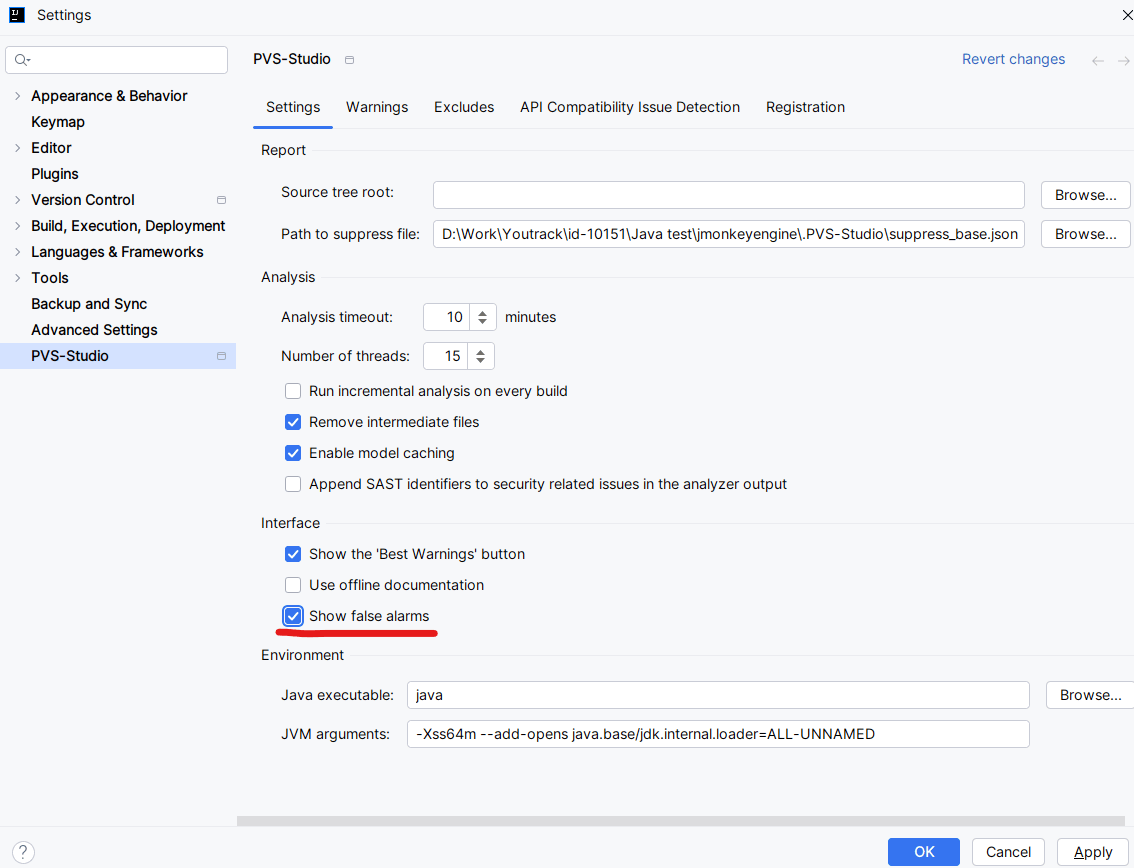Expand Appearance & Behavior section

pos(17,96)
